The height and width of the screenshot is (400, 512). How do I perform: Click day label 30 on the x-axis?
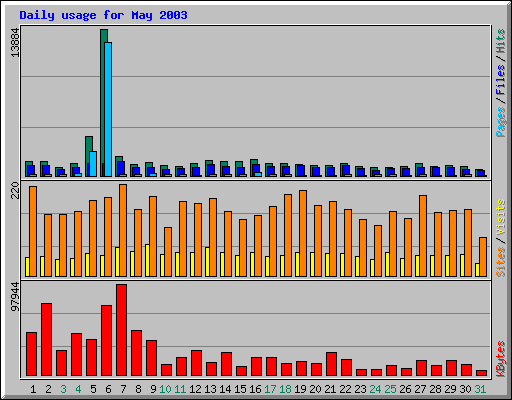pyautogui.click(x=465, y=389)
